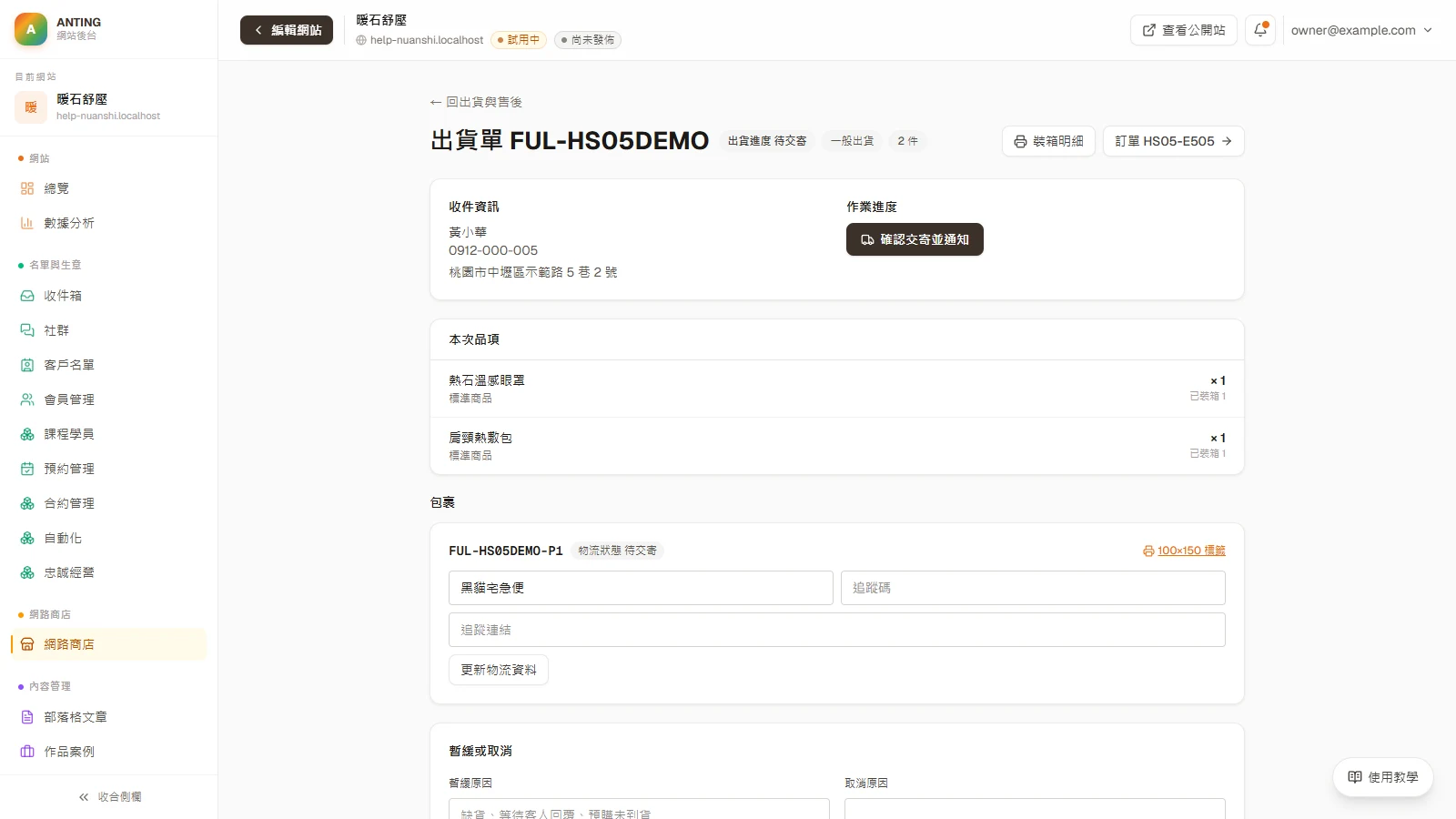Click 肩頸熱敷包 item row

tap(837, 446)
